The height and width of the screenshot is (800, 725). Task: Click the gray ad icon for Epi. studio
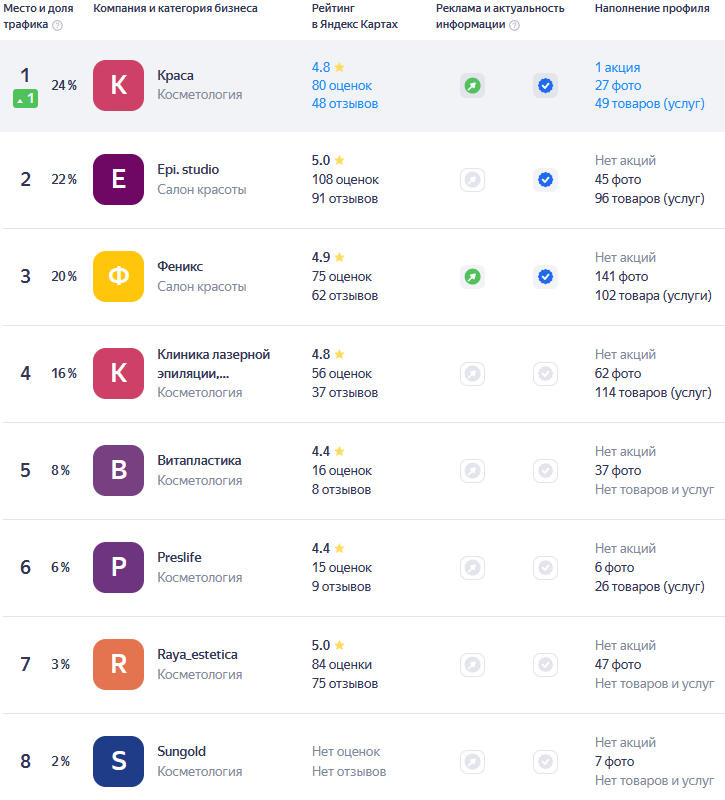tap(472, 180)
